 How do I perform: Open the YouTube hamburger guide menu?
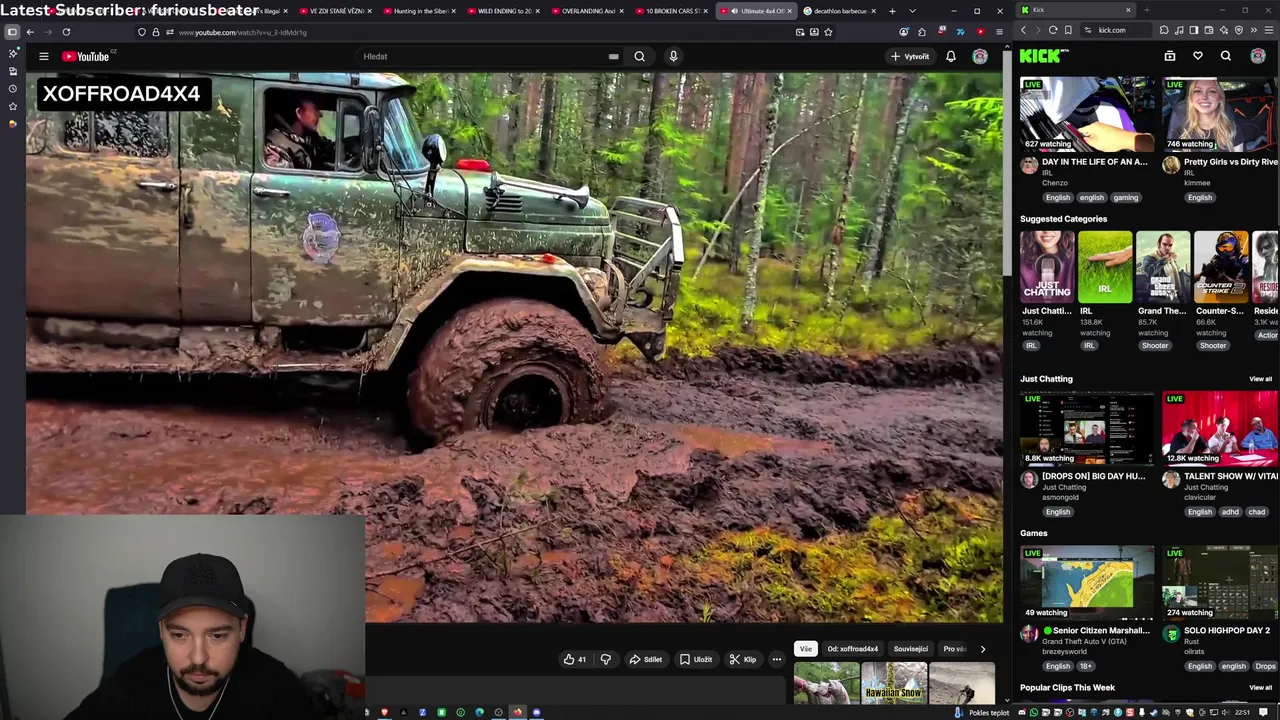[x=44, y=56]
